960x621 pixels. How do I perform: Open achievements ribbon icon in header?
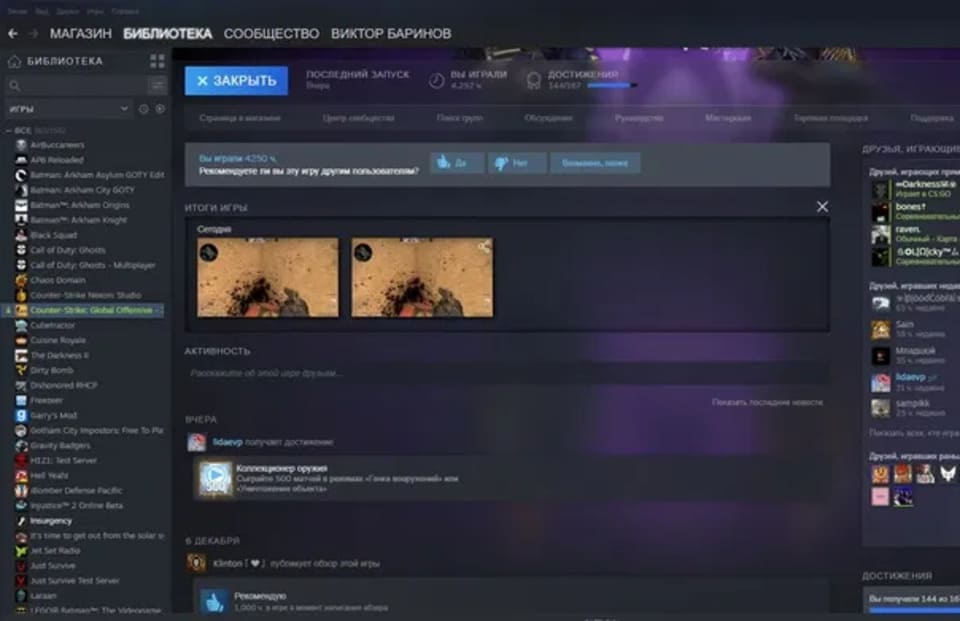pyautogui.click(x=534, y=80)
